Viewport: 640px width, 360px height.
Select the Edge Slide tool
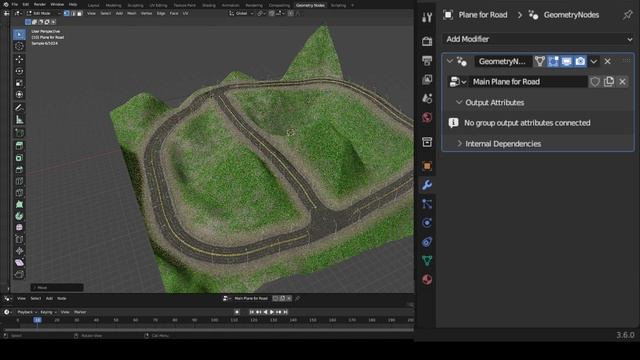pyautogui.click(x=19, y=239)
